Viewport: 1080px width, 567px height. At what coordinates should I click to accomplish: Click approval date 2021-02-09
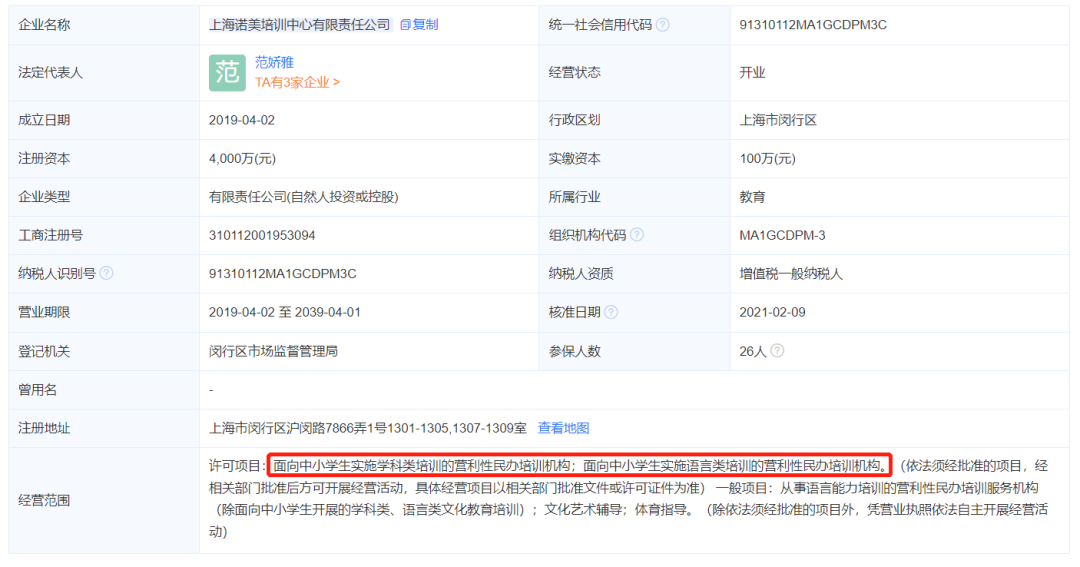point(772,313)
